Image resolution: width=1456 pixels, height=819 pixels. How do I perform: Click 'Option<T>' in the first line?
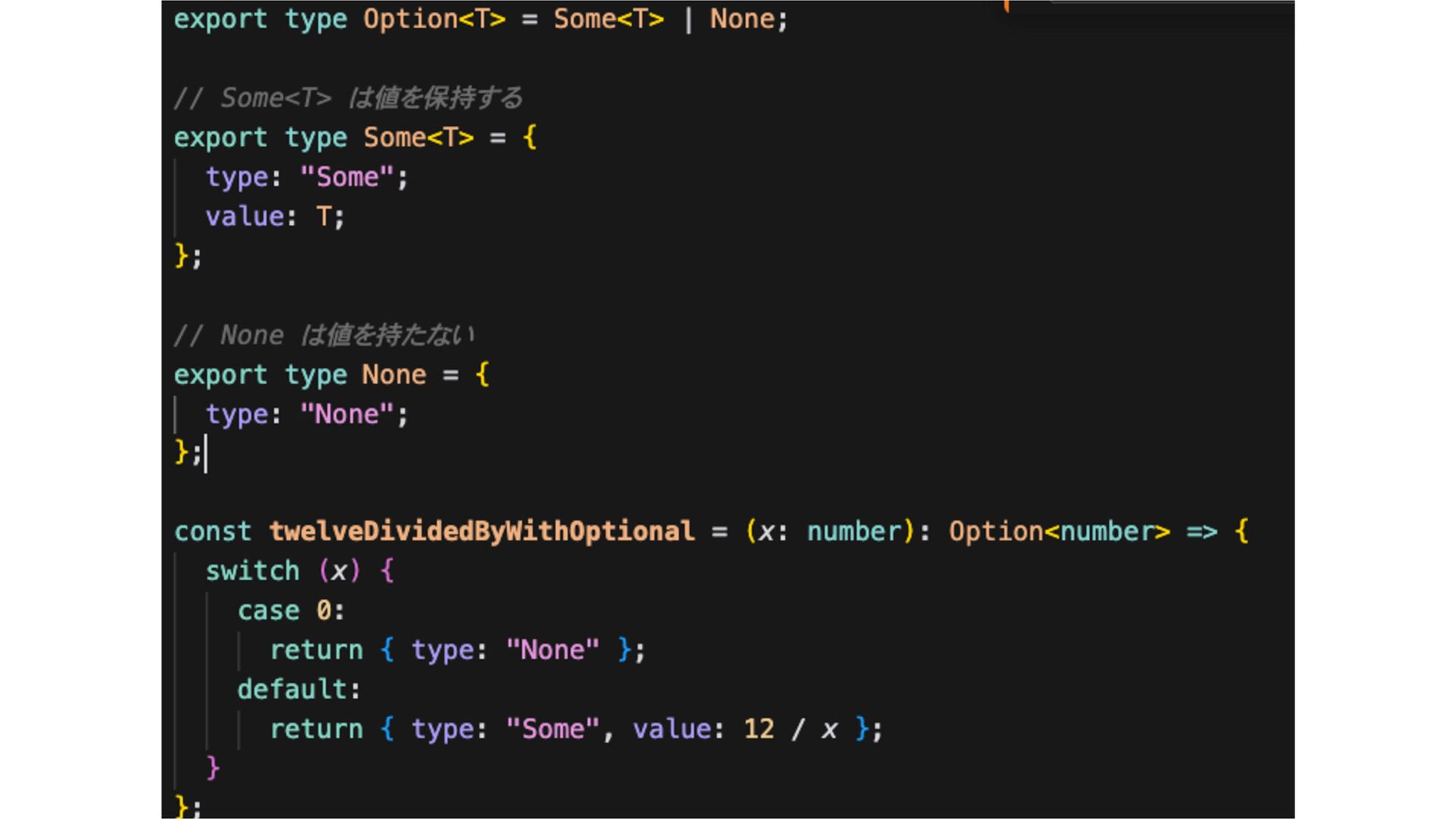point(434,19)
